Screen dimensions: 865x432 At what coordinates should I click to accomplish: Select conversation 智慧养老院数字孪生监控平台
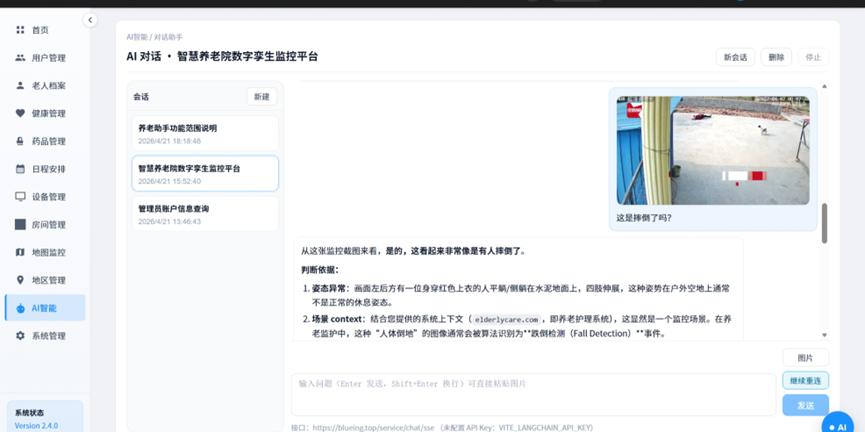205,173
